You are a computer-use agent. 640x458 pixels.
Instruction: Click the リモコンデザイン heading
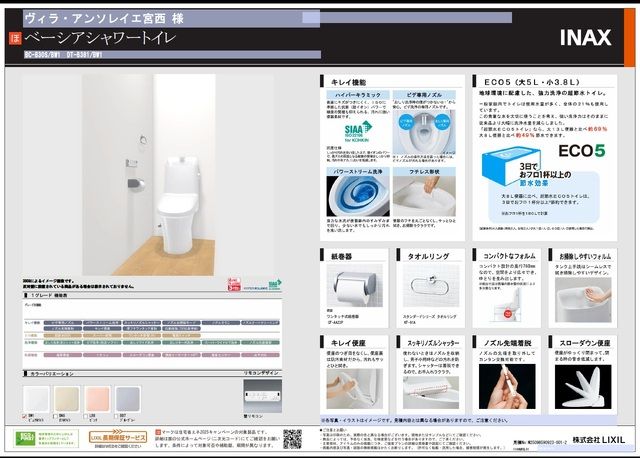[261, 373]
